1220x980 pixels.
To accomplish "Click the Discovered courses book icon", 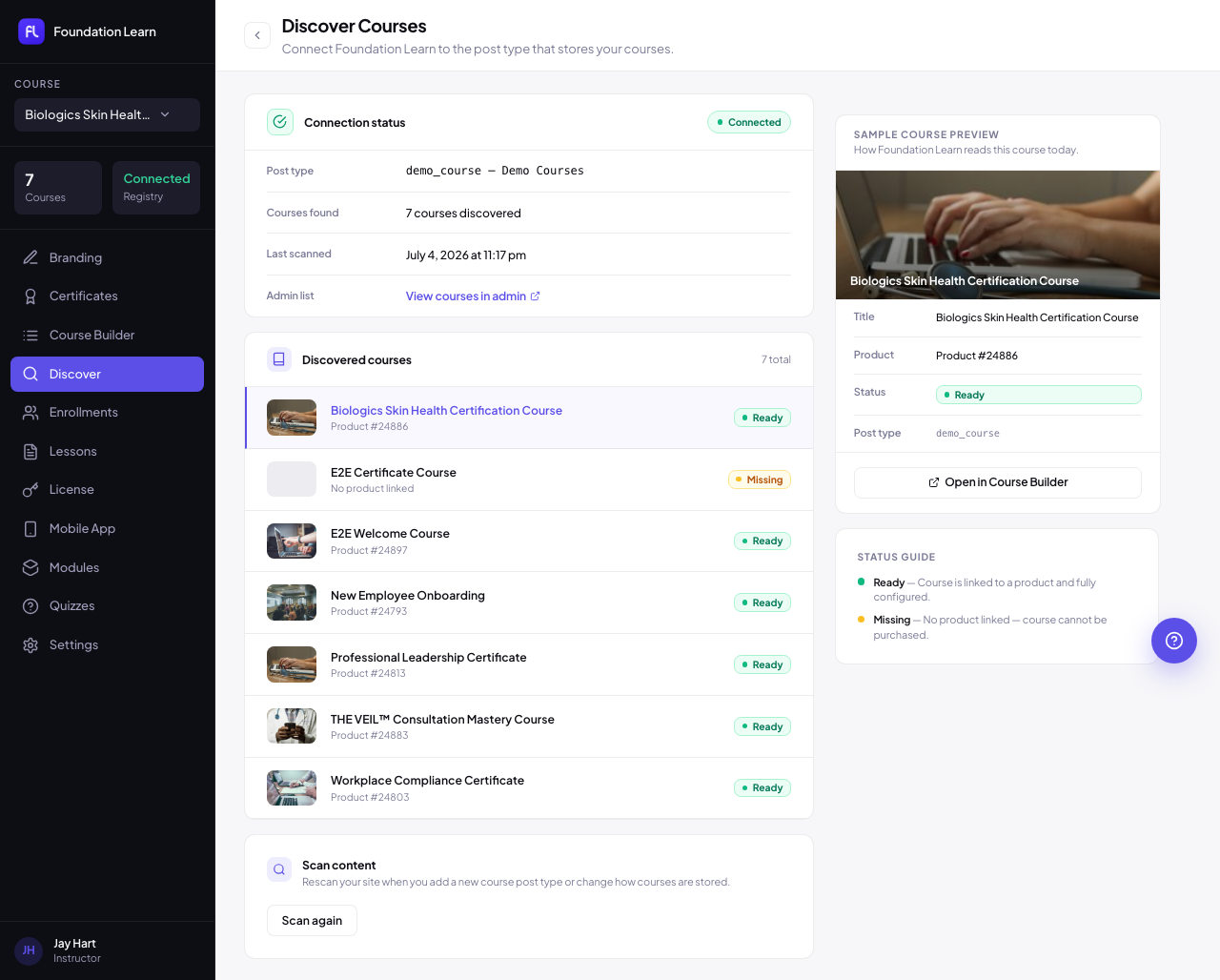I will [279, 359].
